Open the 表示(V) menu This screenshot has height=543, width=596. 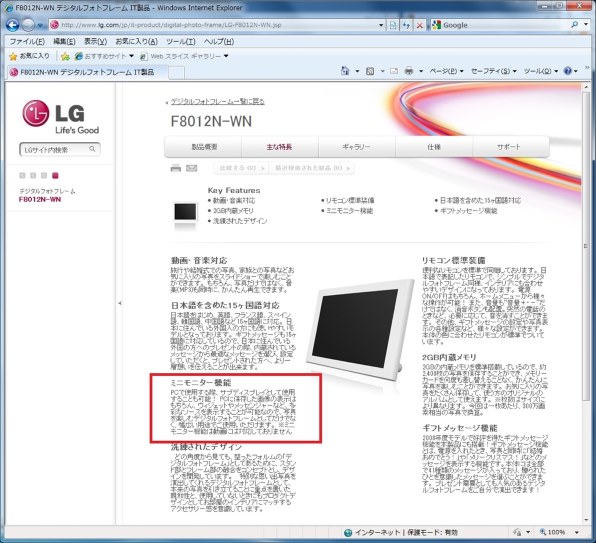(x=95, y=41)
